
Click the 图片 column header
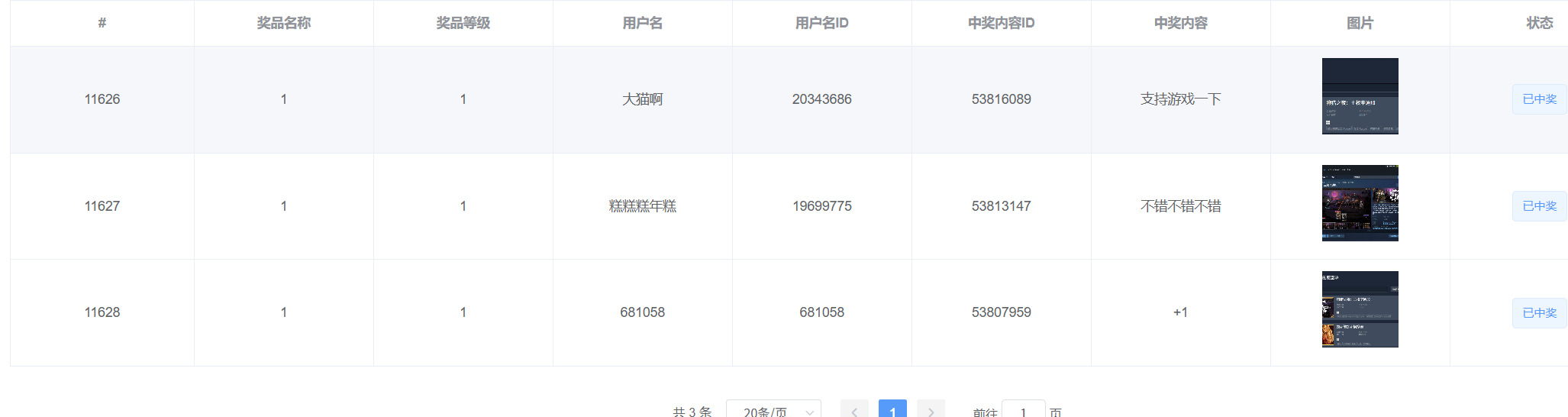(1360, 23)
